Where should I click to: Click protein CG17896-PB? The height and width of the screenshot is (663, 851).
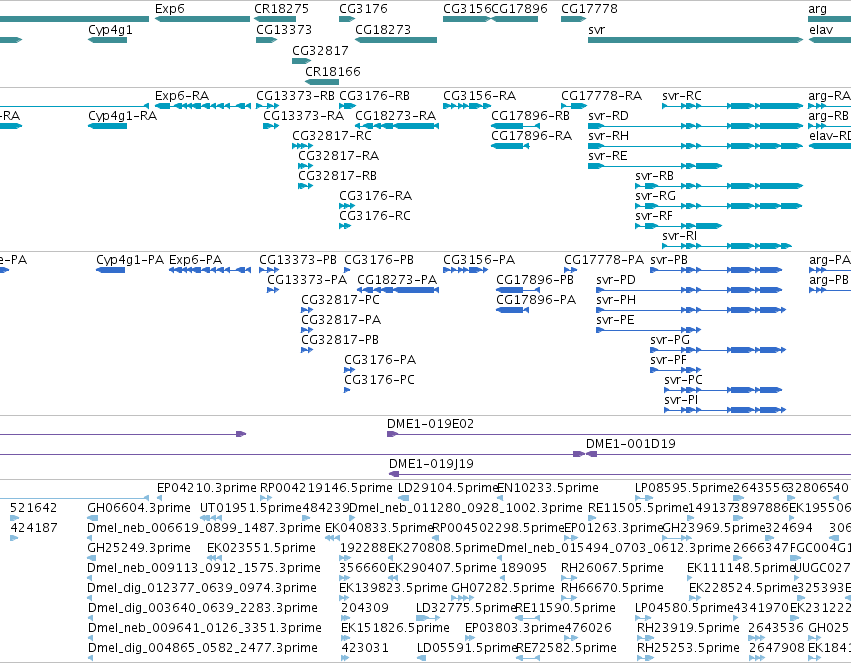pos(518,290)
